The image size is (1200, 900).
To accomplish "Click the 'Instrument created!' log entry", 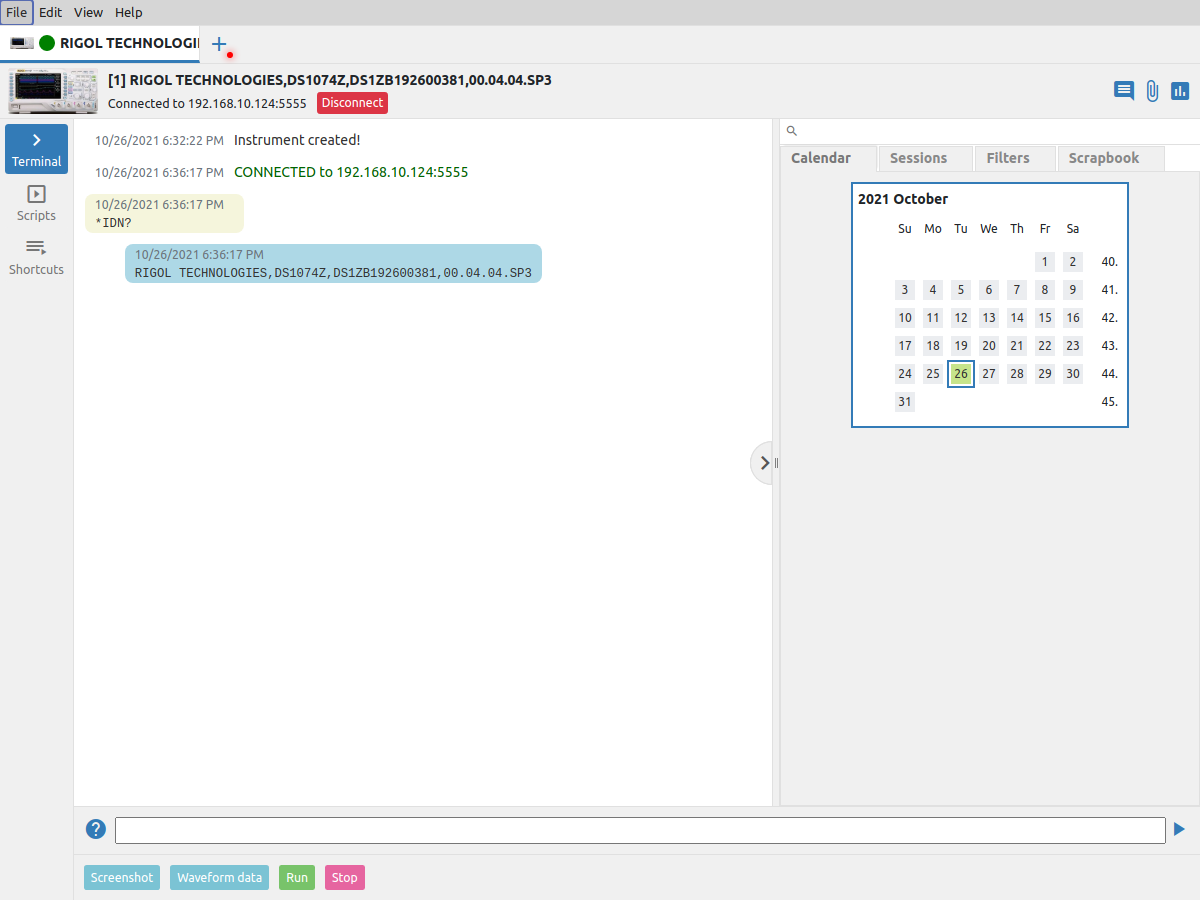I will (x=297, y=140).
